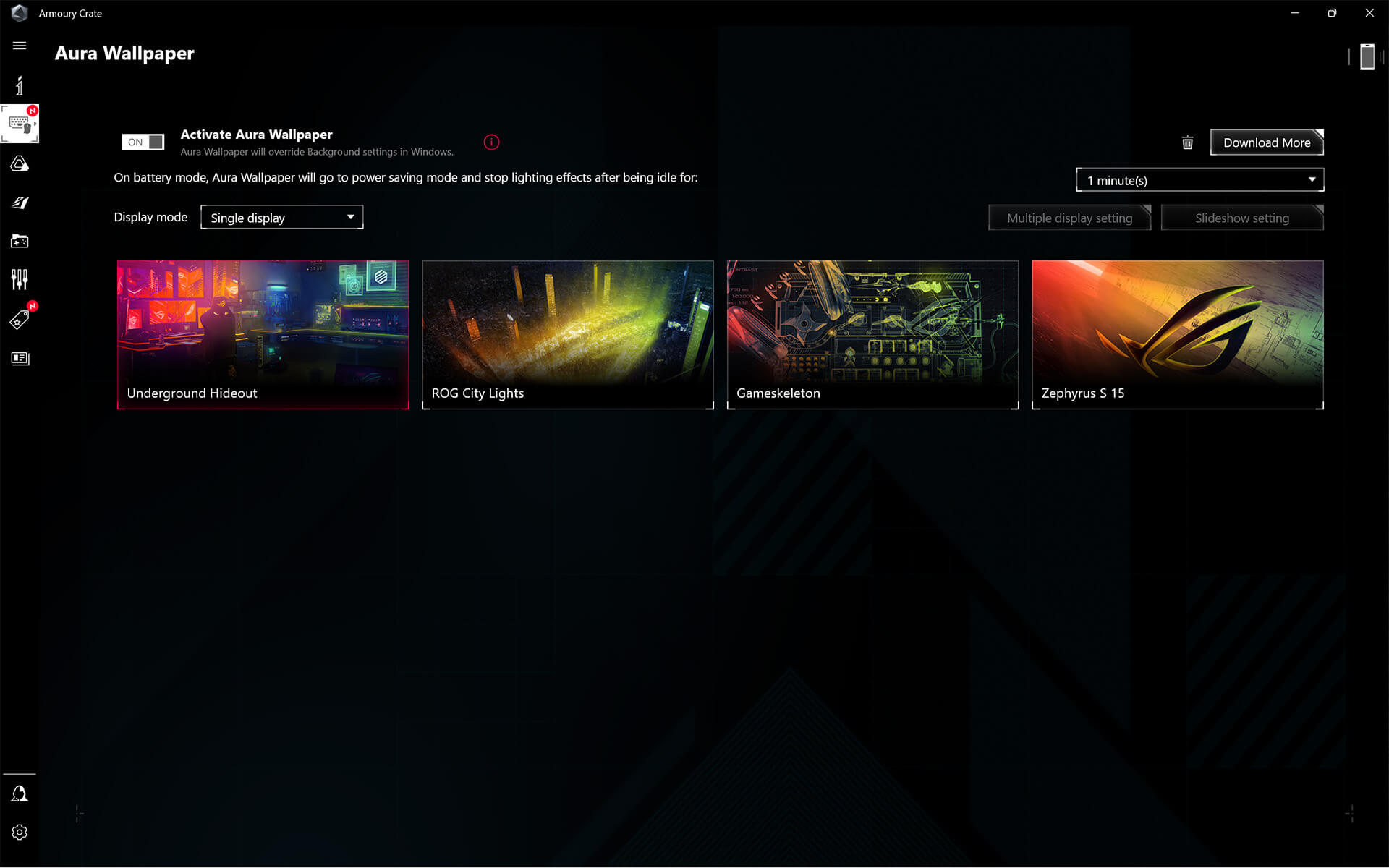Delete selected wallpaper via trash icon
The image size is (1389, 868).
pos(1189,141)
